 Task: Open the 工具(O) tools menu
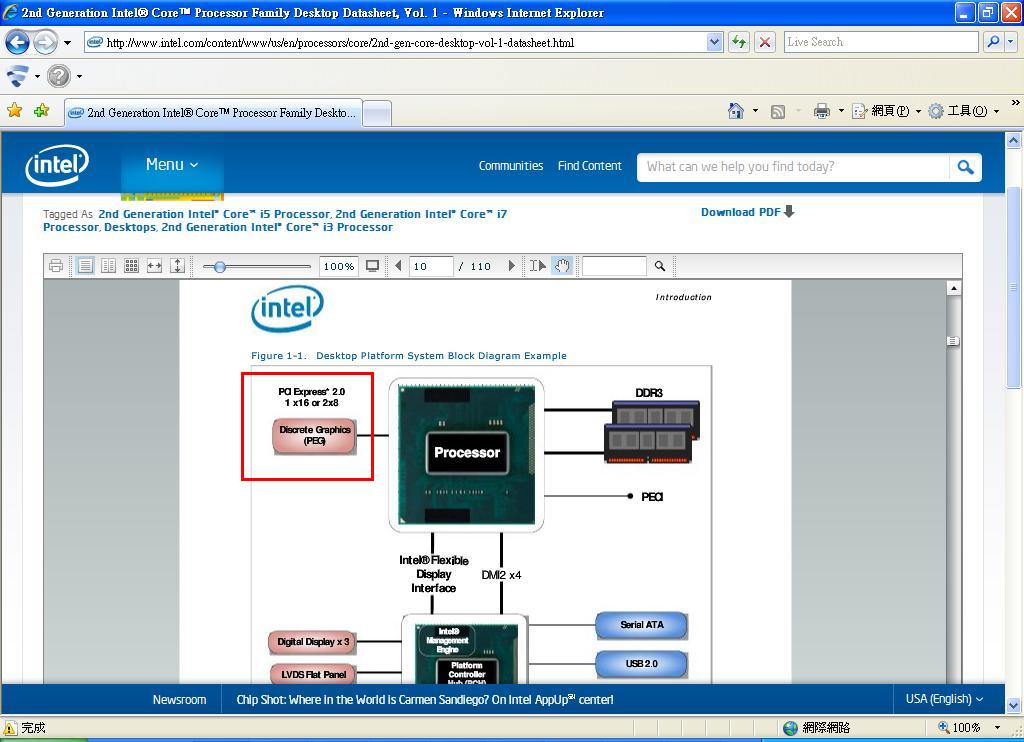[x=963, y=111]
